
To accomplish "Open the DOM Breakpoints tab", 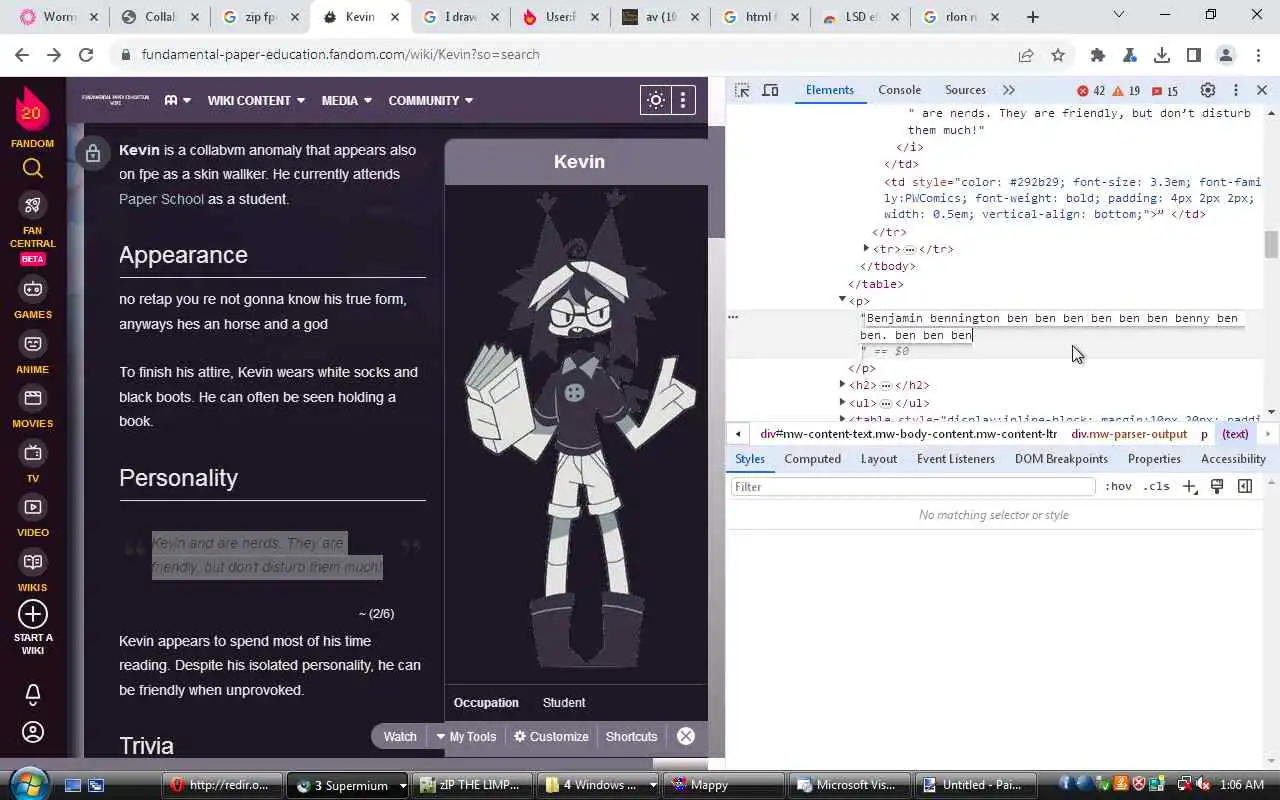I will coord(1061,459).
